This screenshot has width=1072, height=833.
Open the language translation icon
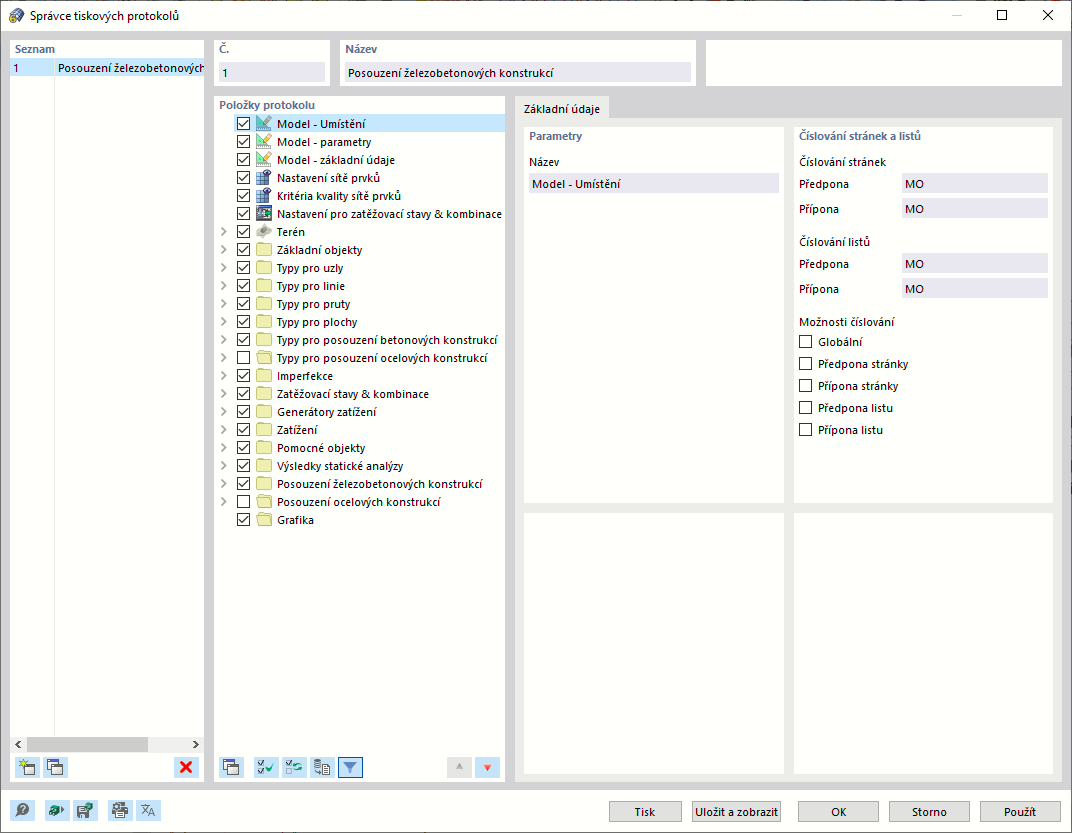tap(148, 810)
